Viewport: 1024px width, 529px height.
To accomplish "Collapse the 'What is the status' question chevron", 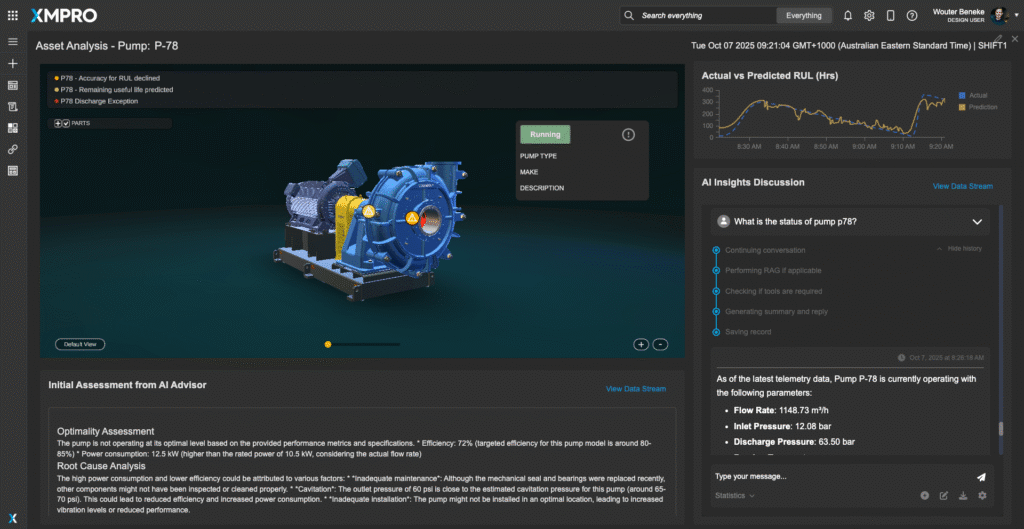I will [977, 221].
